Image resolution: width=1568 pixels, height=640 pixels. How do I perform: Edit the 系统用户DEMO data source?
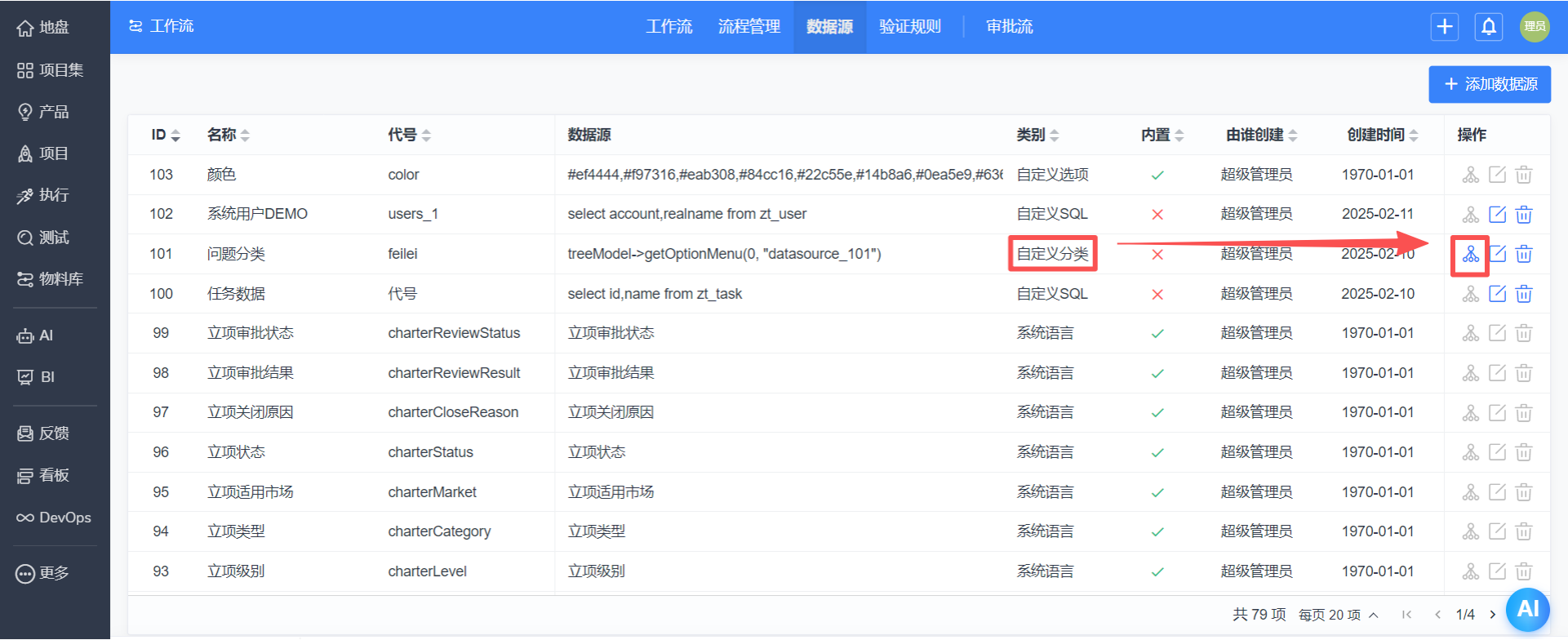[1497, 215]
